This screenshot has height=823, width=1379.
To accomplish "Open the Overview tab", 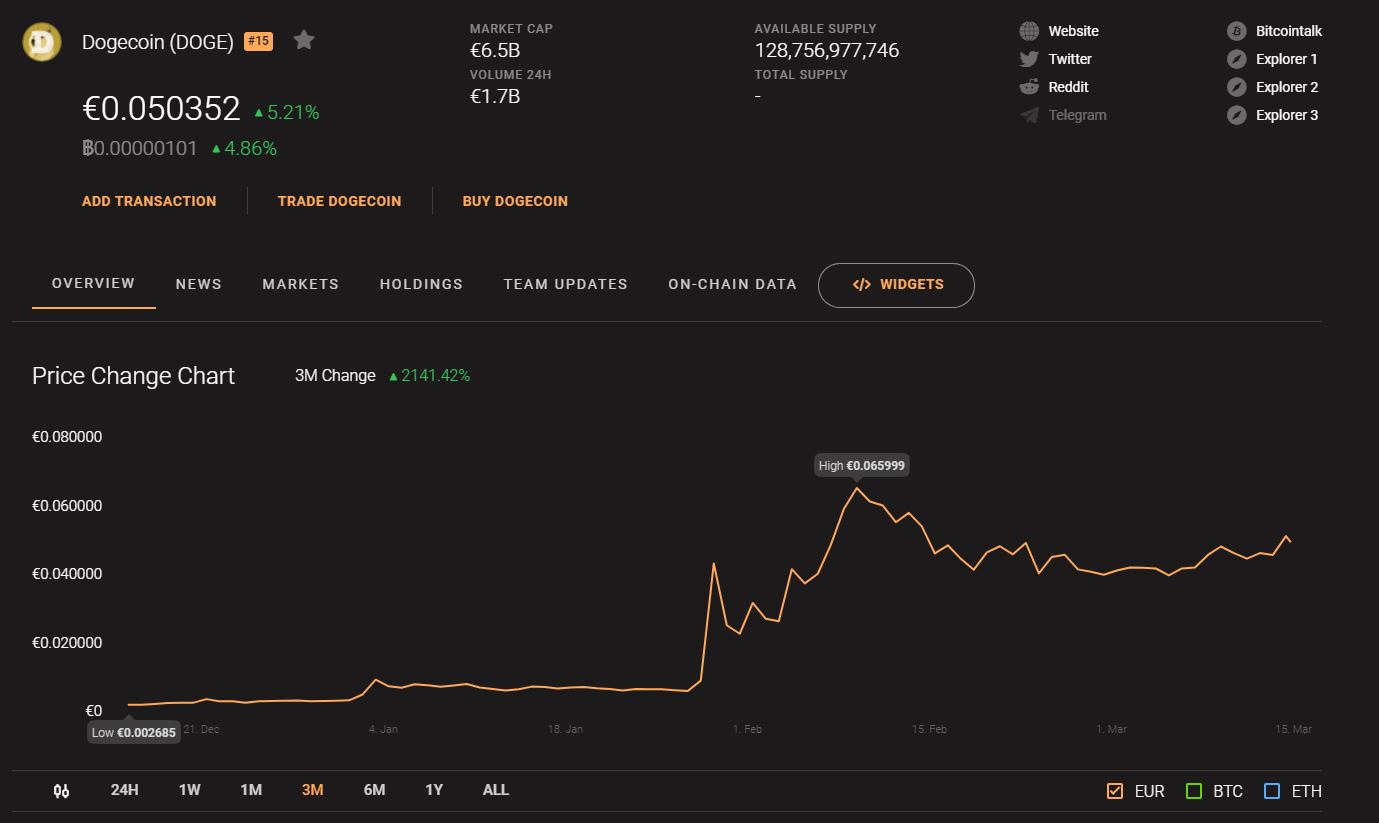I will (93, 284).
